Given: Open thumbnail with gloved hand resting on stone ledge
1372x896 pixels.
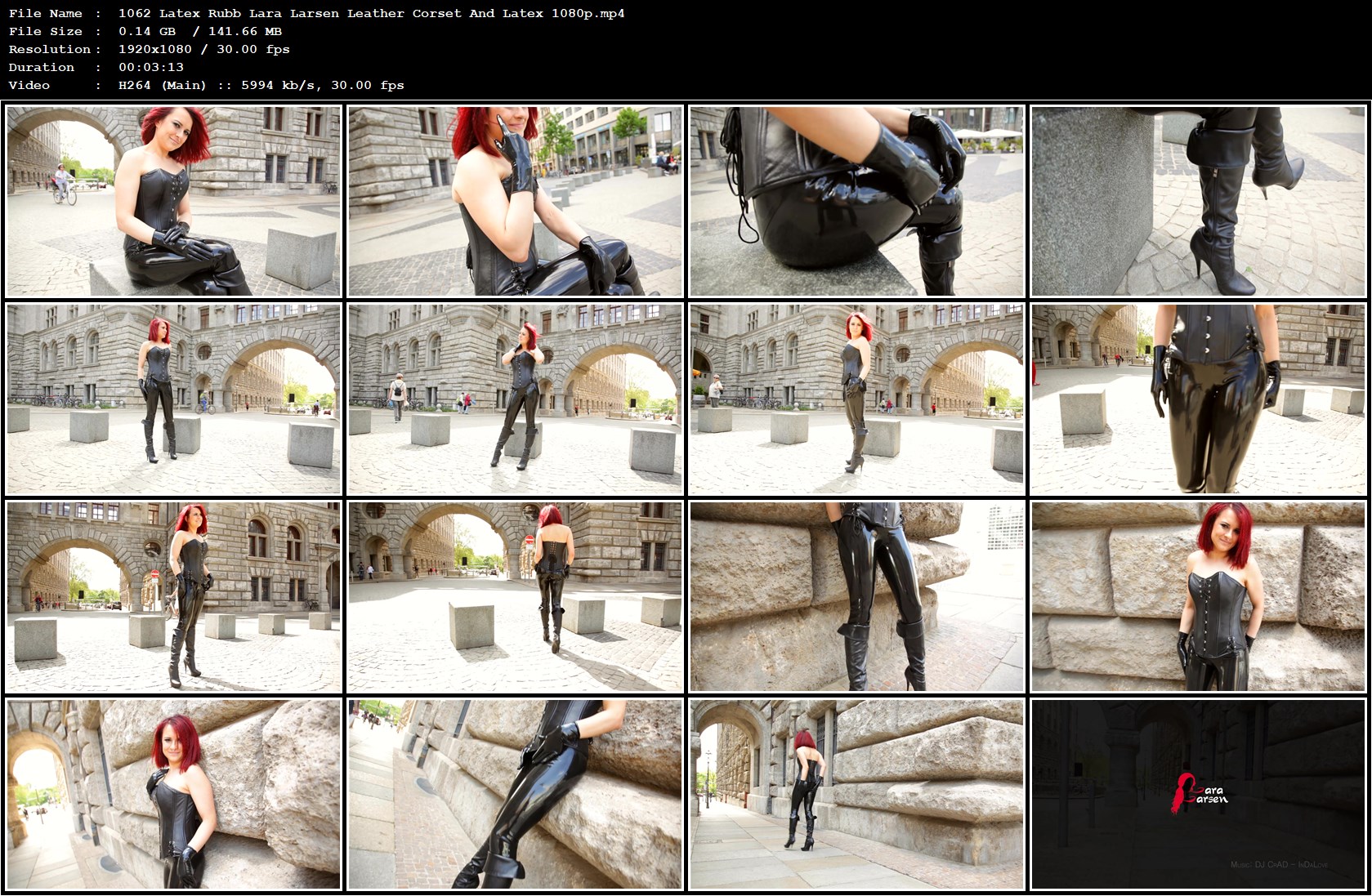Looking at the screenshot, I should [x=516, y=795].
